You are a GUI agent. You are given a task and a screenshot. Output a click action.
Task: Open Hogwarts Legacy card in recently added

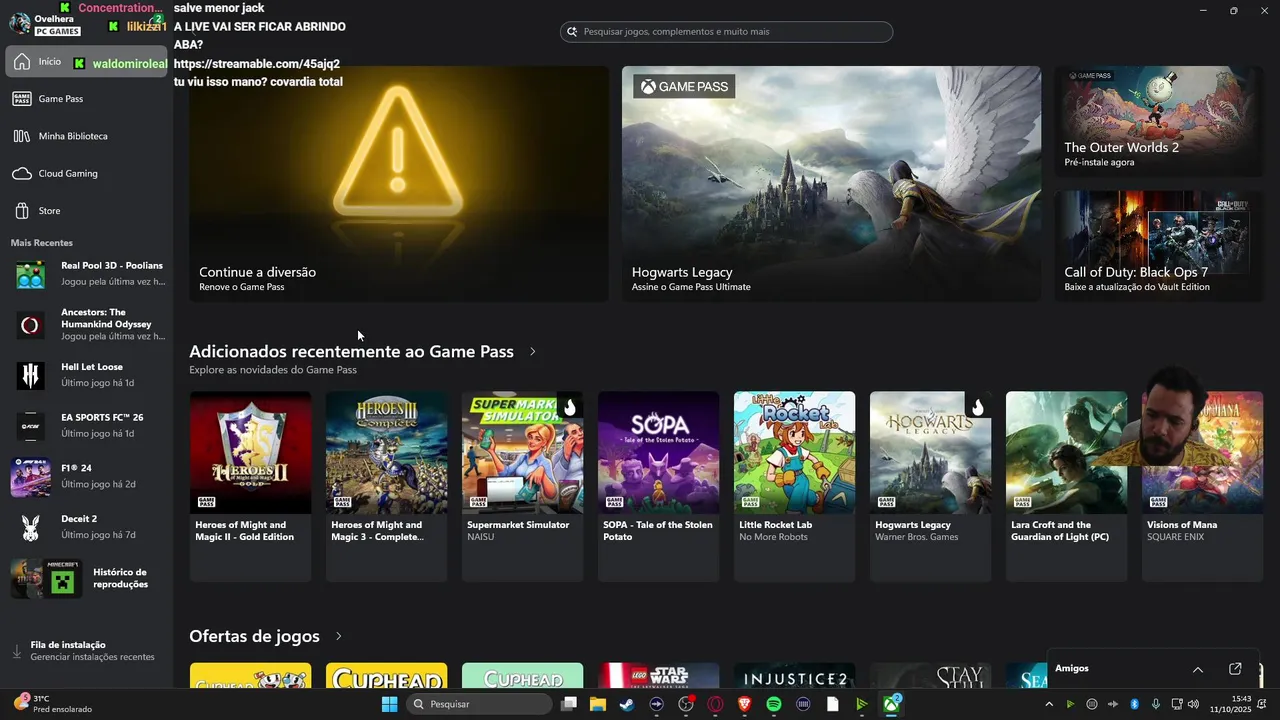pyautogui.click(x=930, y=486)
